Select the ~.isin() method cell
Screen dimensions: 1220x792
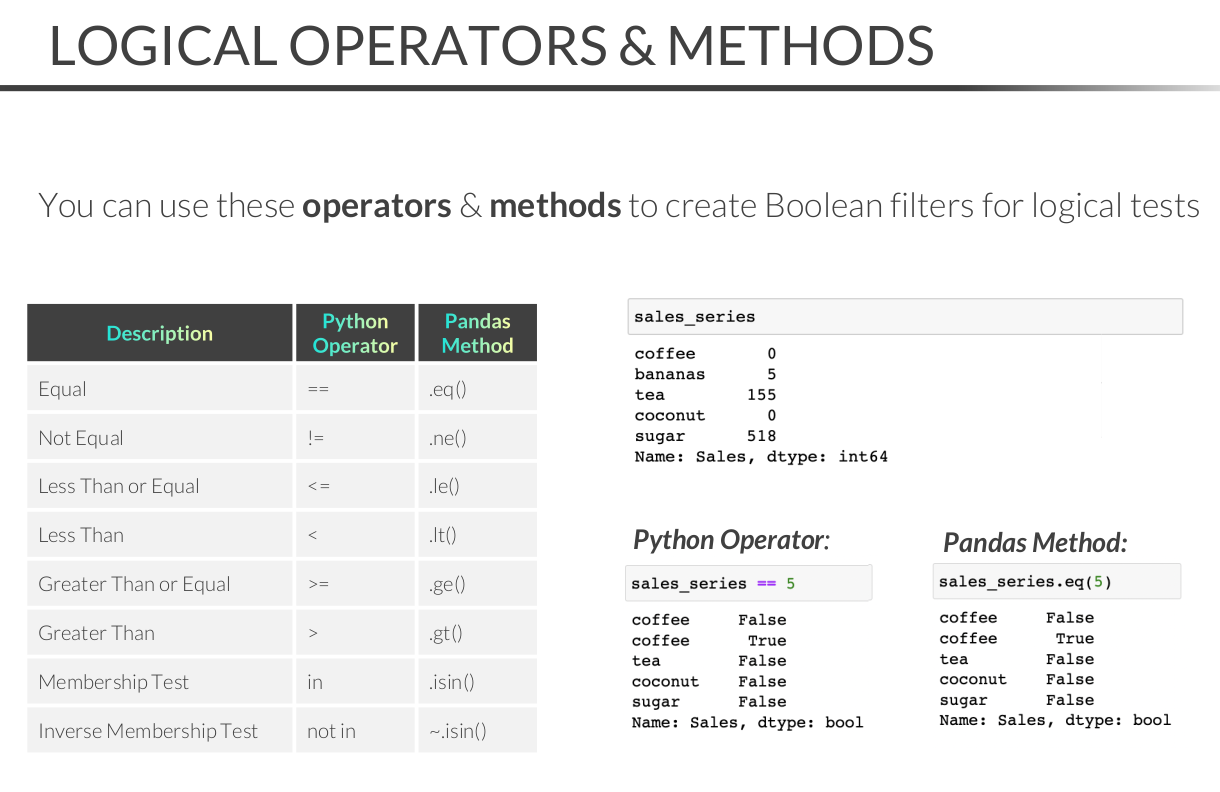[x=477, y=731]
